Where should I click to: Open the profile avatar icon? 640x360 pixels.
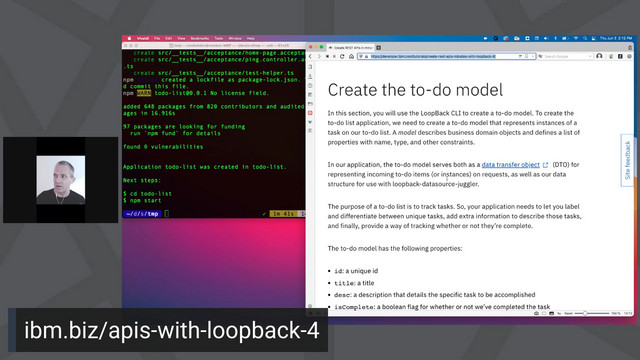pos(599,56)
